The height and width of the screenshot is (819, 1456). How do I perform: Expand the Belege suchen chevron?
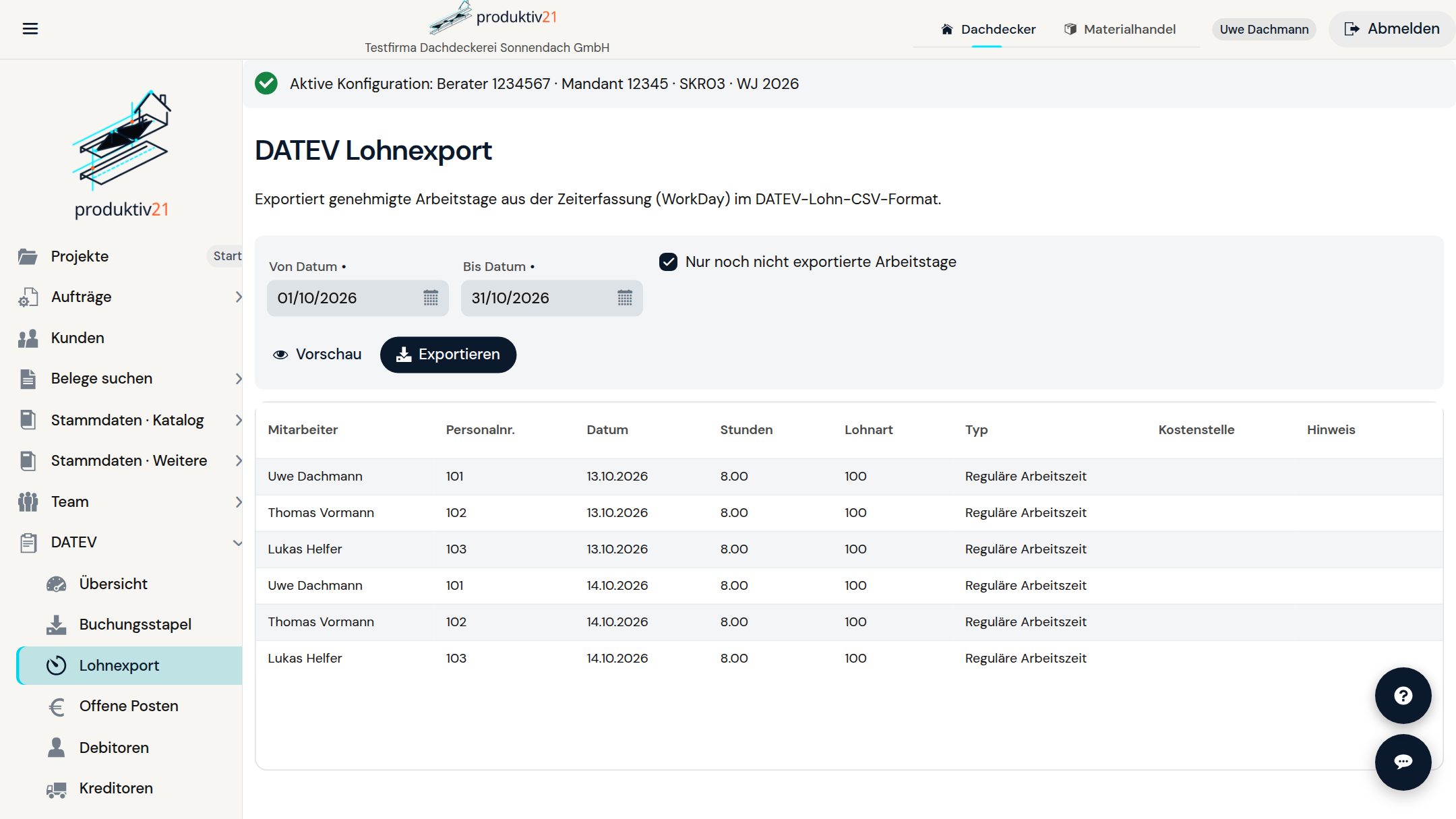point(238,379)
